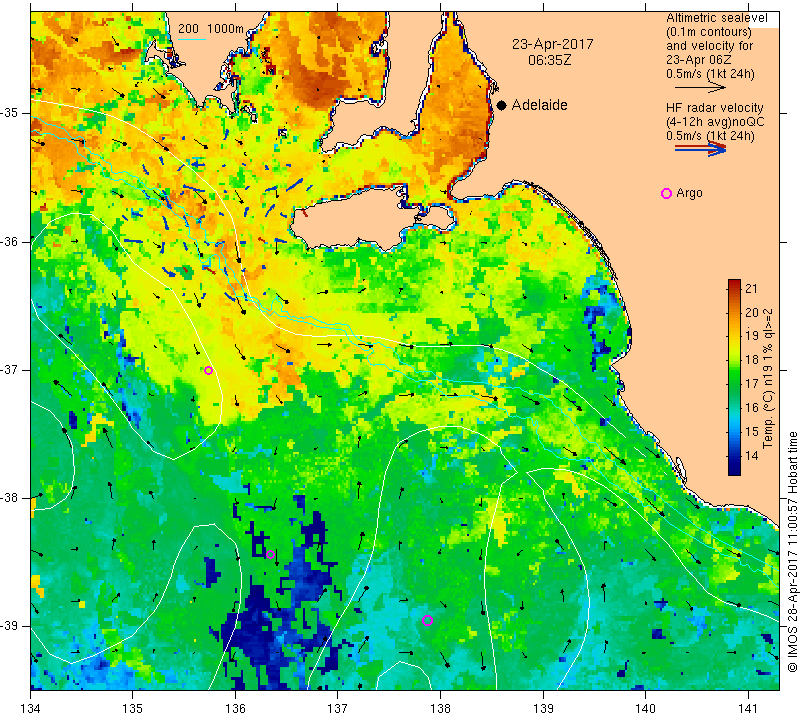The height and width of the screenshot is (720, 800).
Task: Select the Argo float marker near 39S 137.9E
Action: click(428, 620)
